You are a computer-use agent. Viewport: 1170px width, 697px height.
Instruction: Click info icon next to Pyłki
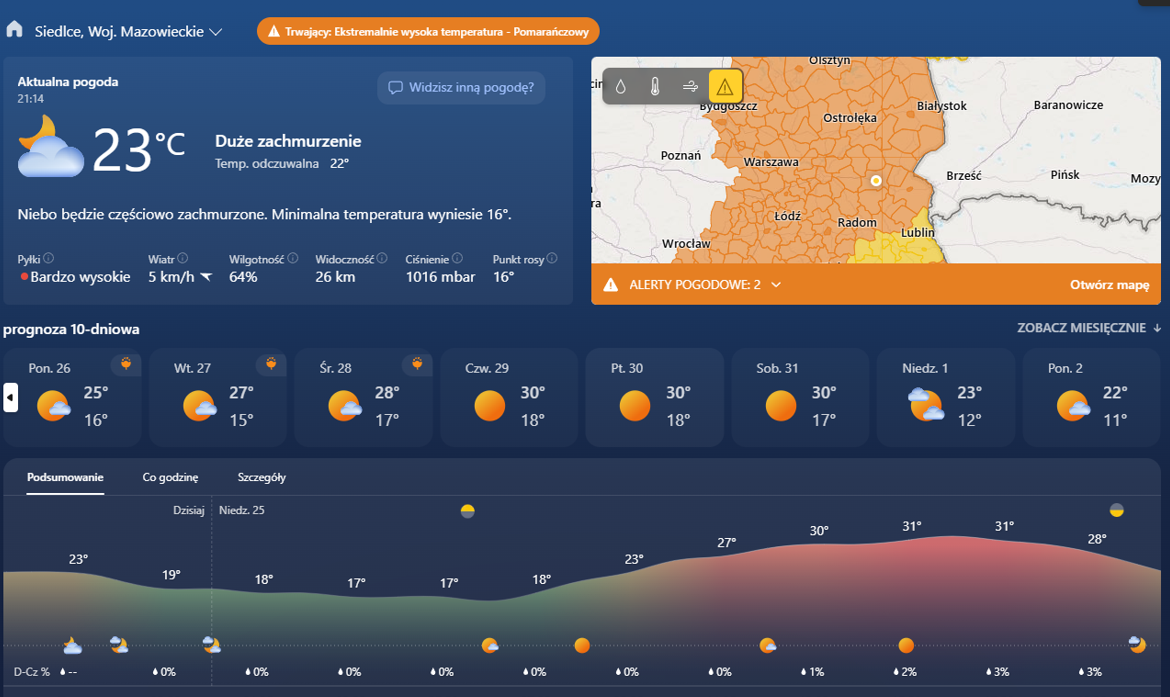click(48, 258)
